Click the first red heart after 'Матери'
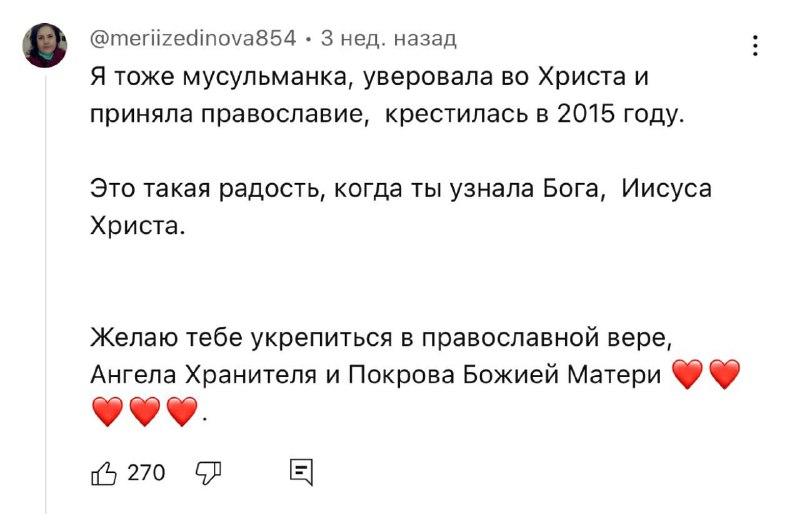The height and width of the screenshot is (514, 800). 688,374
